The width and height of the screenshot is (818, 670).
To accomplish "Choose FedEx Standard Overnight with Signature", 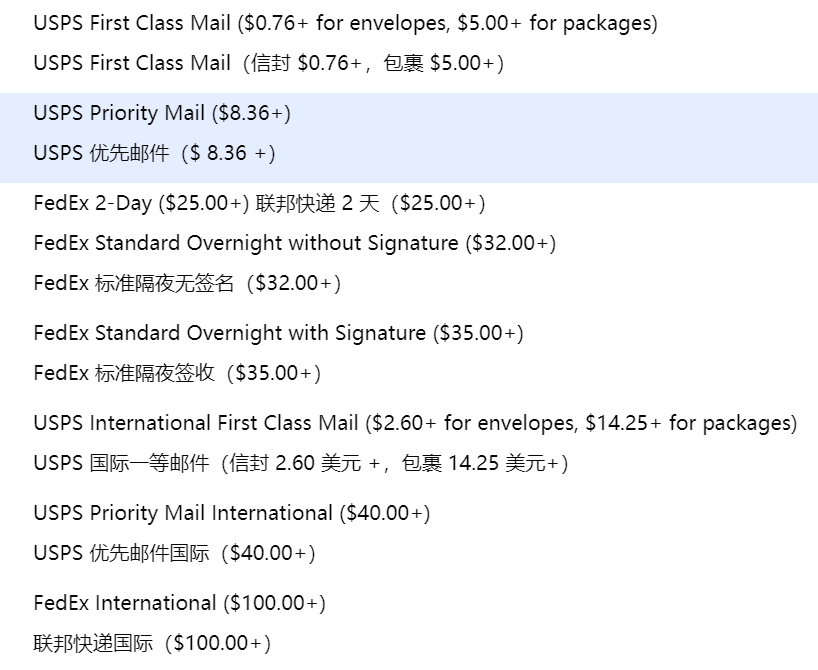I will pyautogui.click(x=278, y=333).
